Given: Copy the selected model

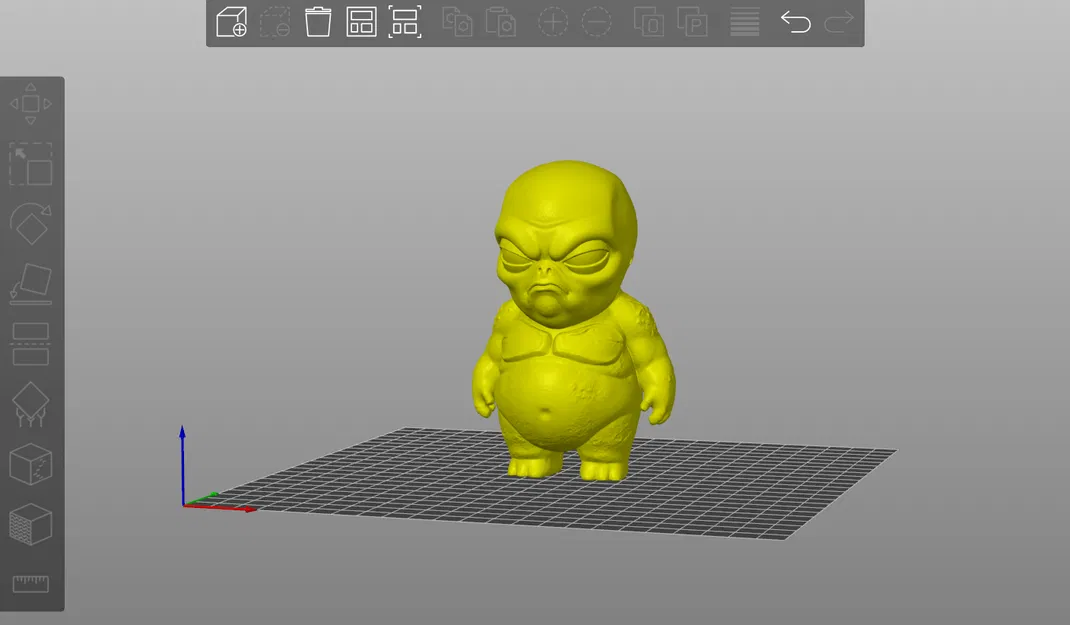Looking at the screenshot, I should [457, 22].
